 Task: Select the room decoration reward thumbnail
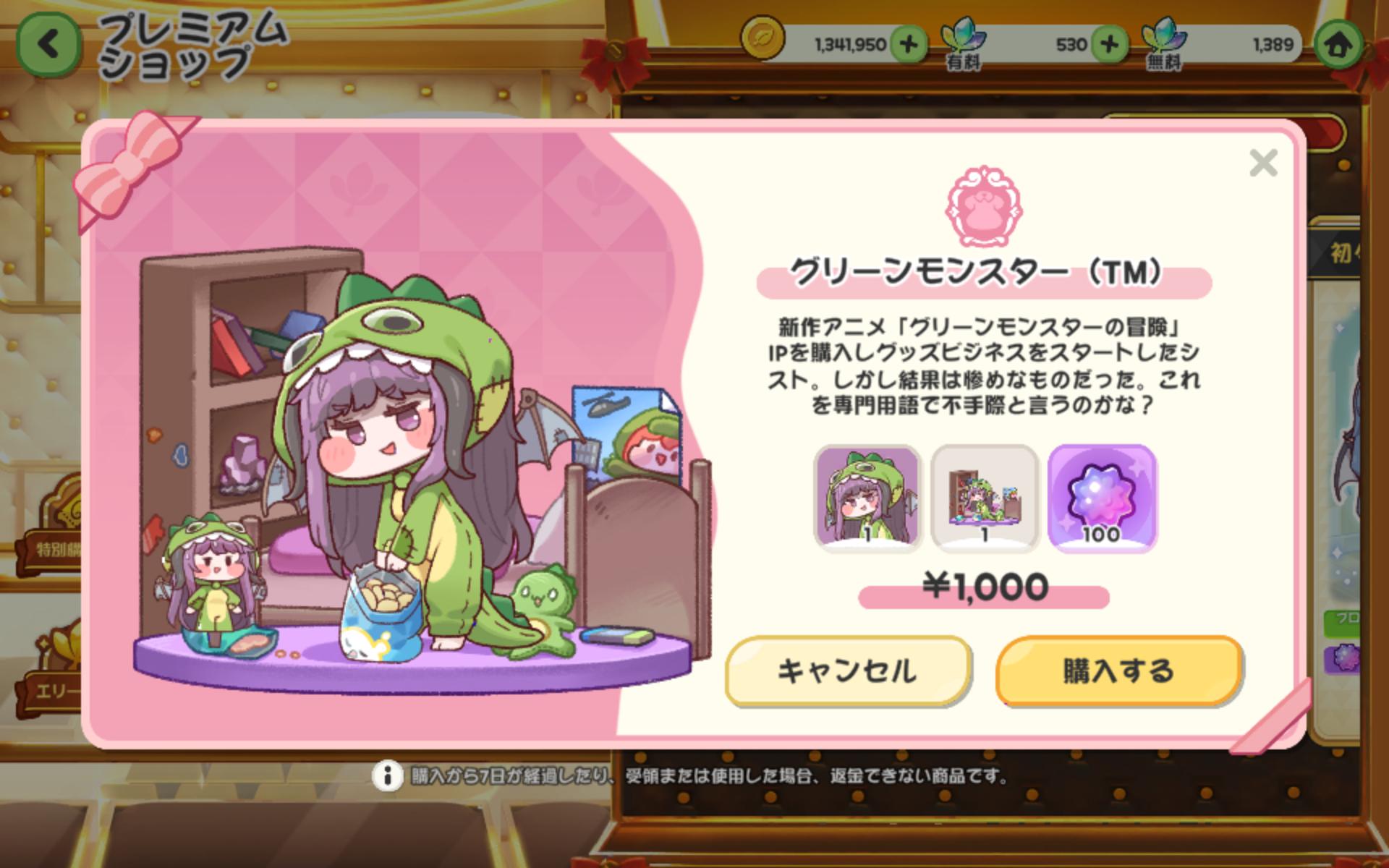click(985, 498)
